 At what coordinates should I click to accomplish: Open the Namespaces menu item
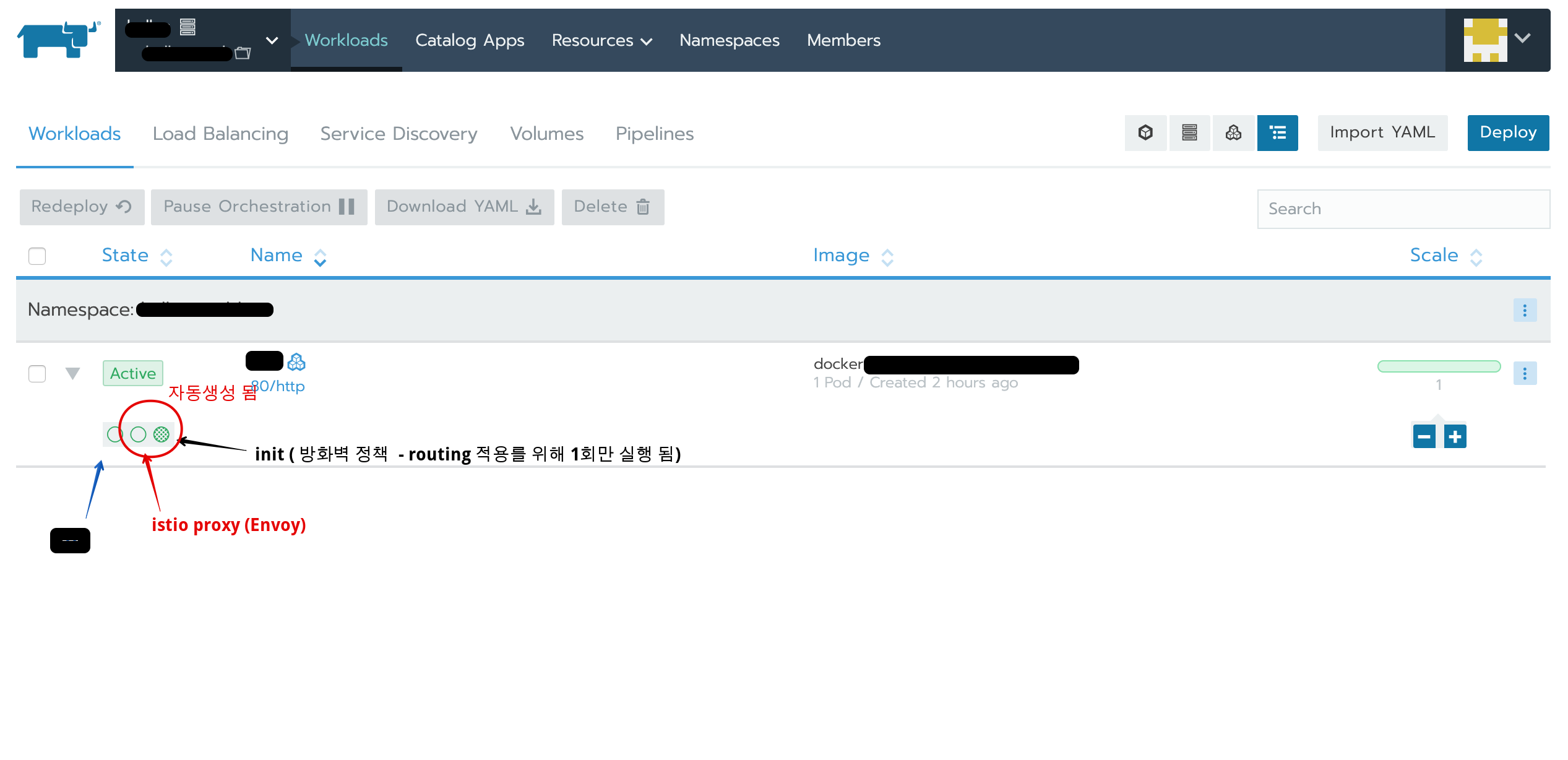tap(729, 40)
